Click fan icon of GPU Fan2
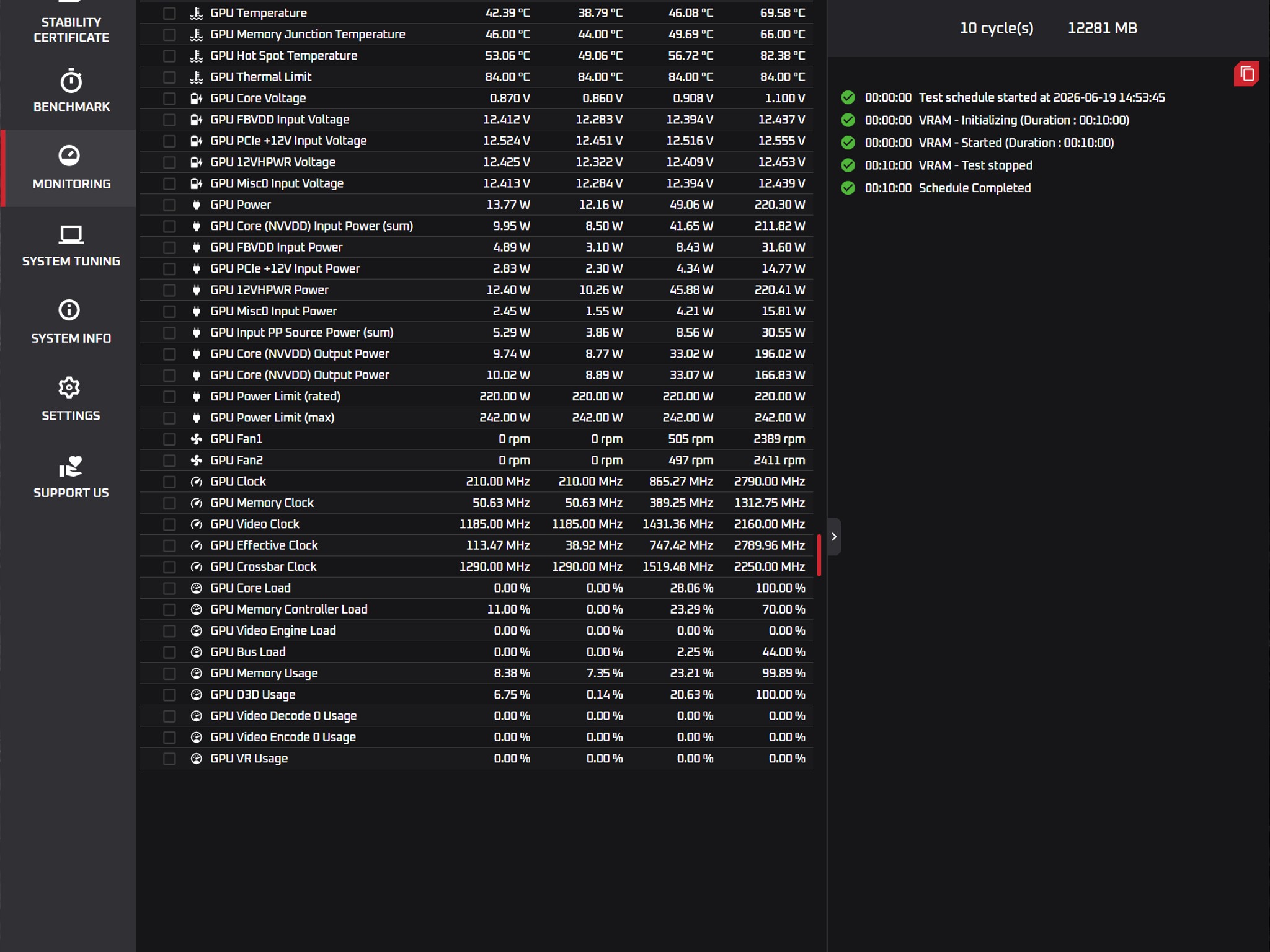 pyautogui.click(x=196, y=461)
